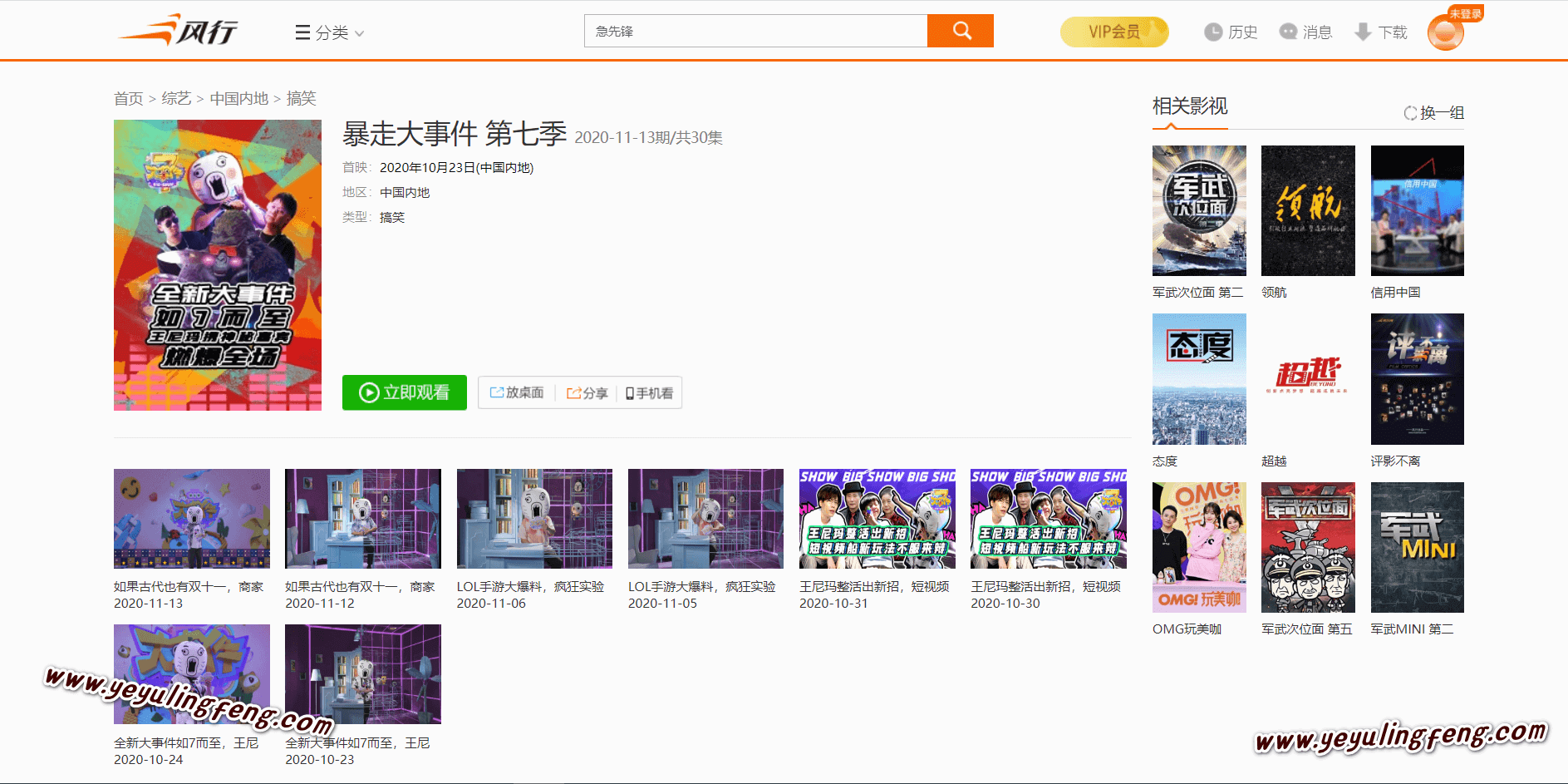Screen dimensions: 1568x784
Task: Click the 分享 share button
Action: 587,392
